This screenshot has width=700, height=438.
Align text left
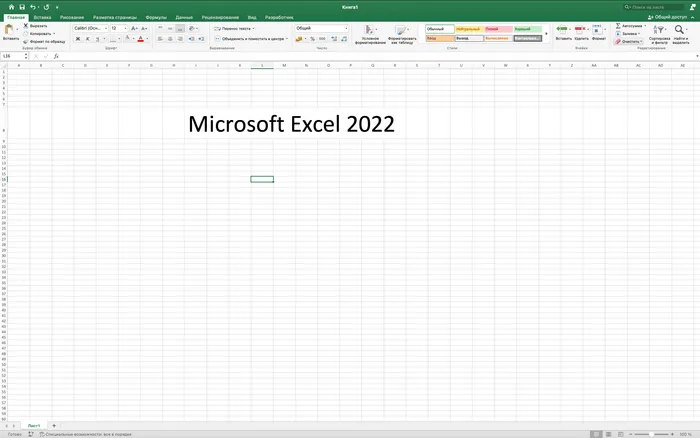pyautogui.click(x=160, y=39)
